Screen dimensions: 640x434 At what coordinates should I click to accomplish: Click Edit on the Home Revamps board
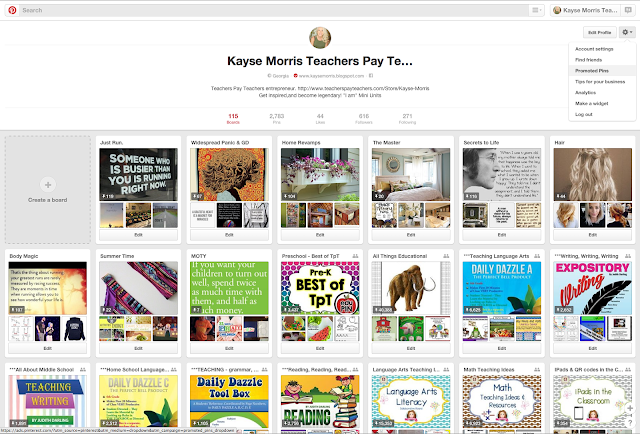pos(320,235)
